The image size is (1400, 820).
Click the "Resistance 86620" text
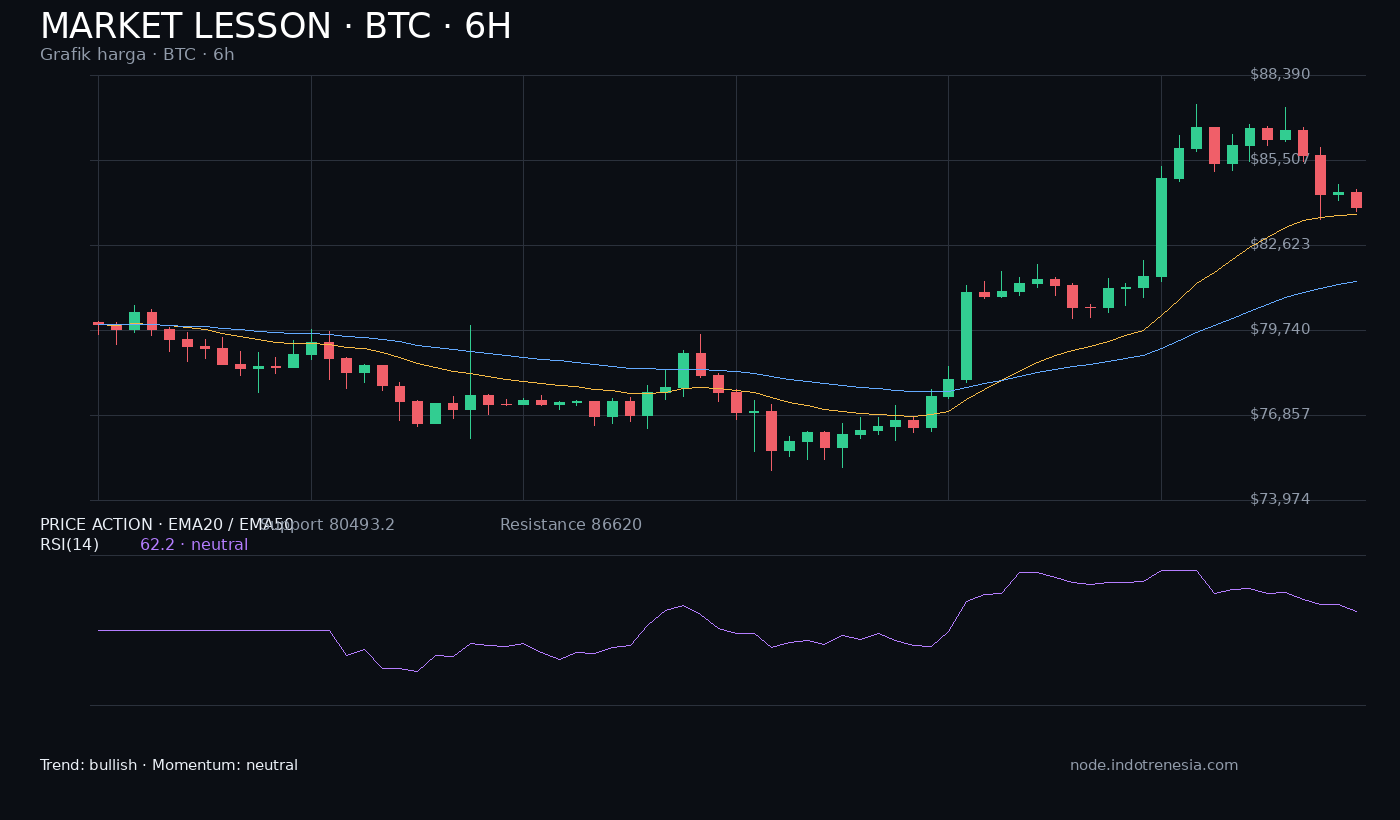pyautogui.click(x=571, y=525)
